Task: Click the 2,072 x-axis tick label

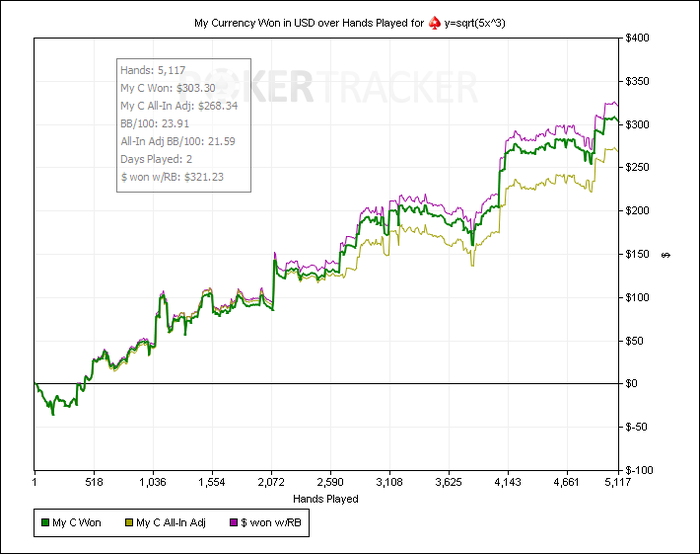Action: [x=271, y=482]
